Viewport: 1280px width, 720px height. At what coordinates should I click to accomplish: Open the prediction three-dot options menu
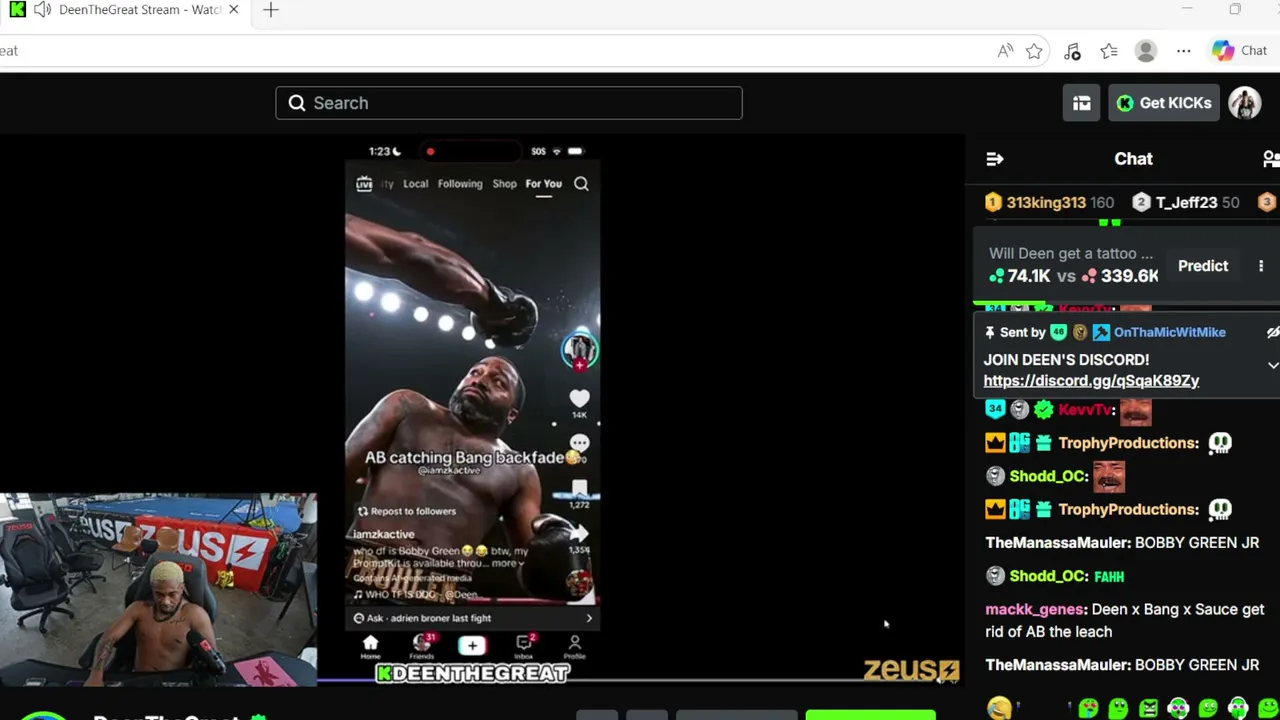[x=1261, y=266]
